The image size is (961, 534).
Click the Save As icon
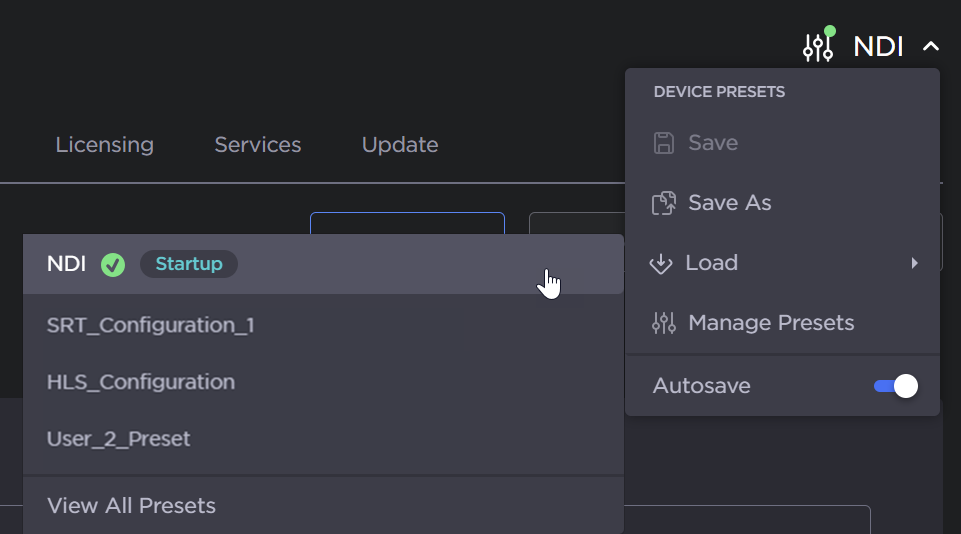pos(664,203)
